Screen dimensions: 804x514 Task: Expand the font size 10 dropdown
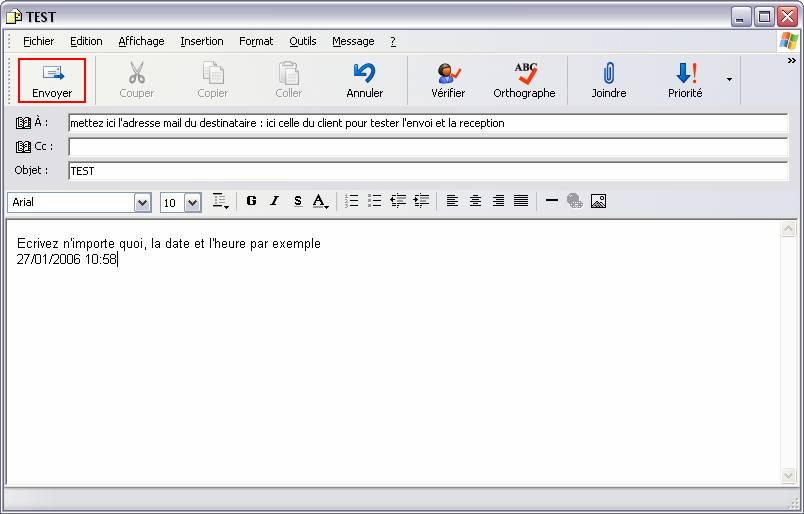click(x=192, y=203)
